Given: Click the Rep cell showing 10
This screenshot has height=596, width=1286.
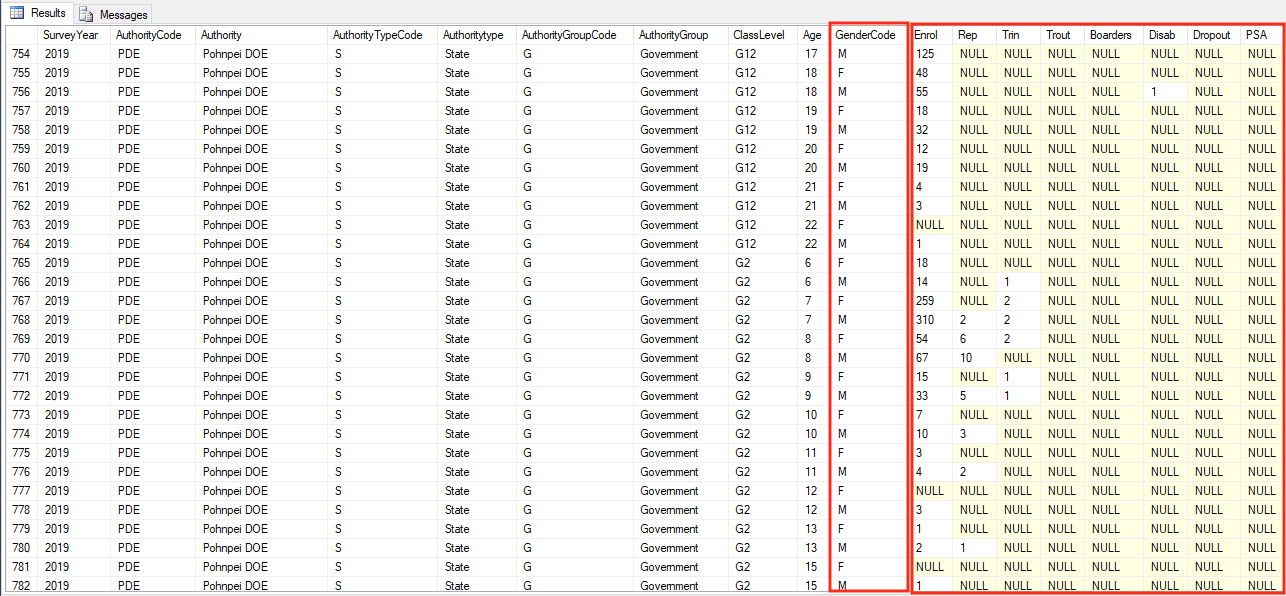Looking at the screenshot, I should (966, 358).
